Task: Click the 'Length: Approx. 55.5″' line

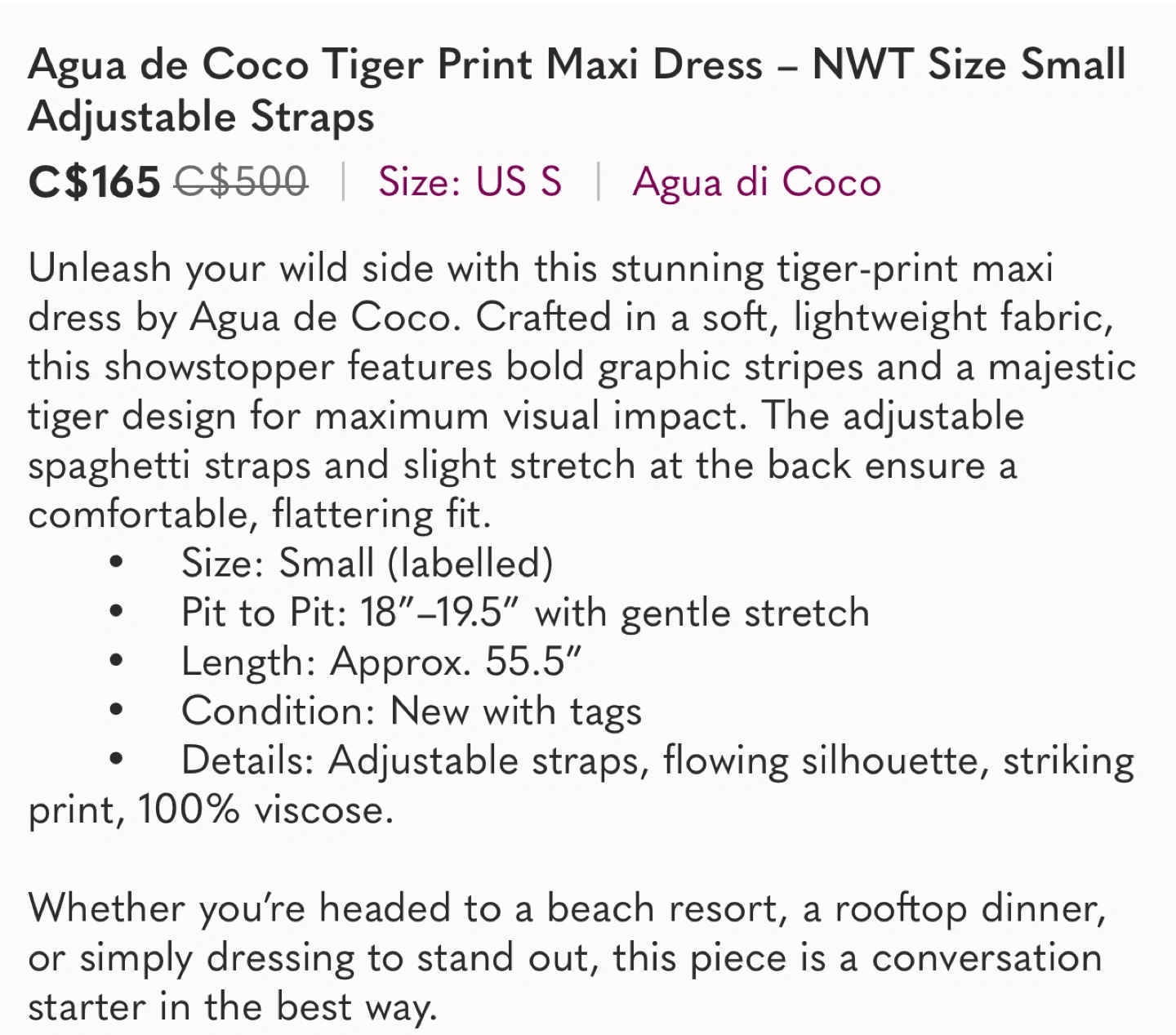Action: point(381,662)
